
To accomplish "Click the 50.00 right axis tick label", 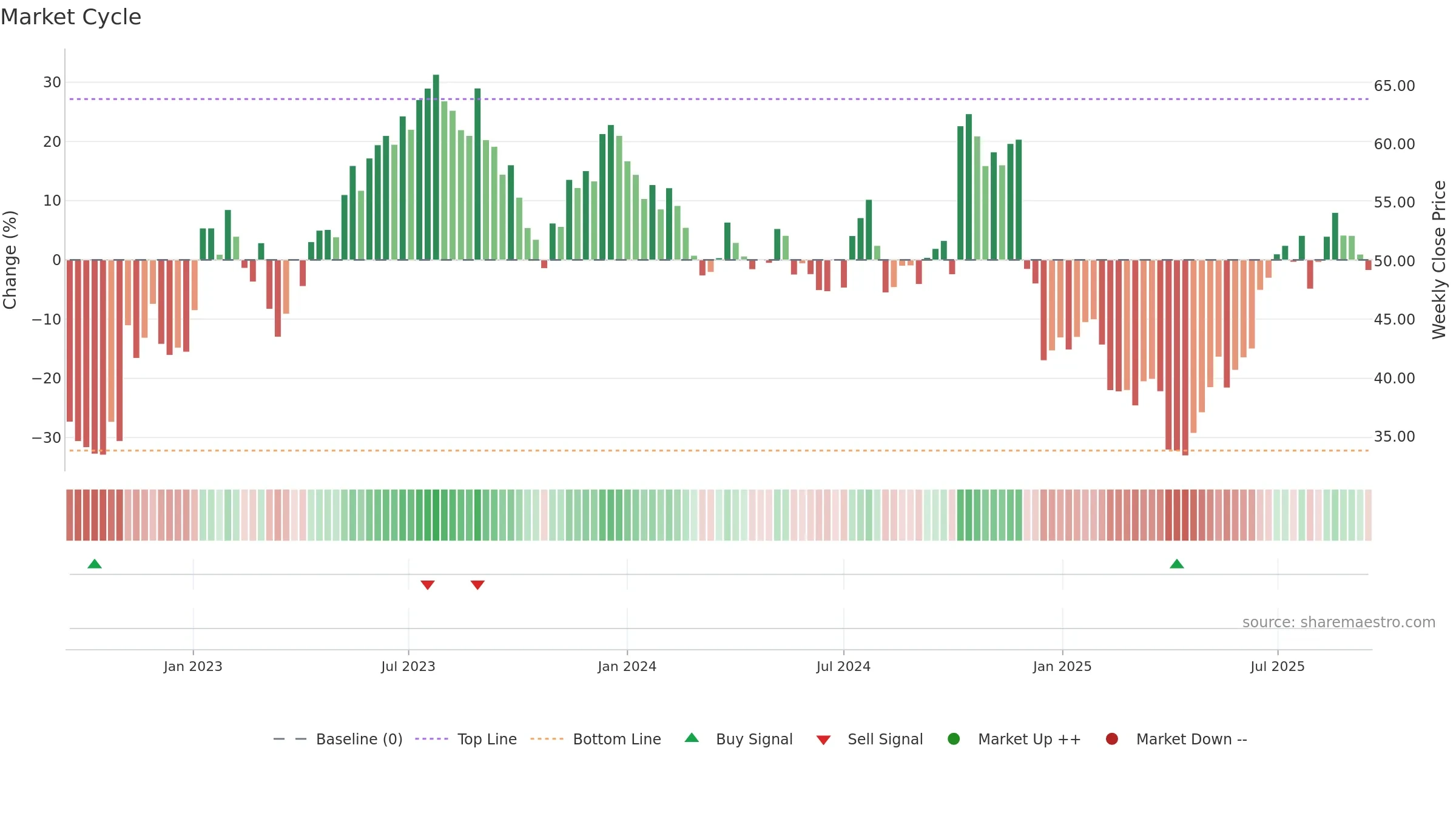I will tap(1394, 261).
